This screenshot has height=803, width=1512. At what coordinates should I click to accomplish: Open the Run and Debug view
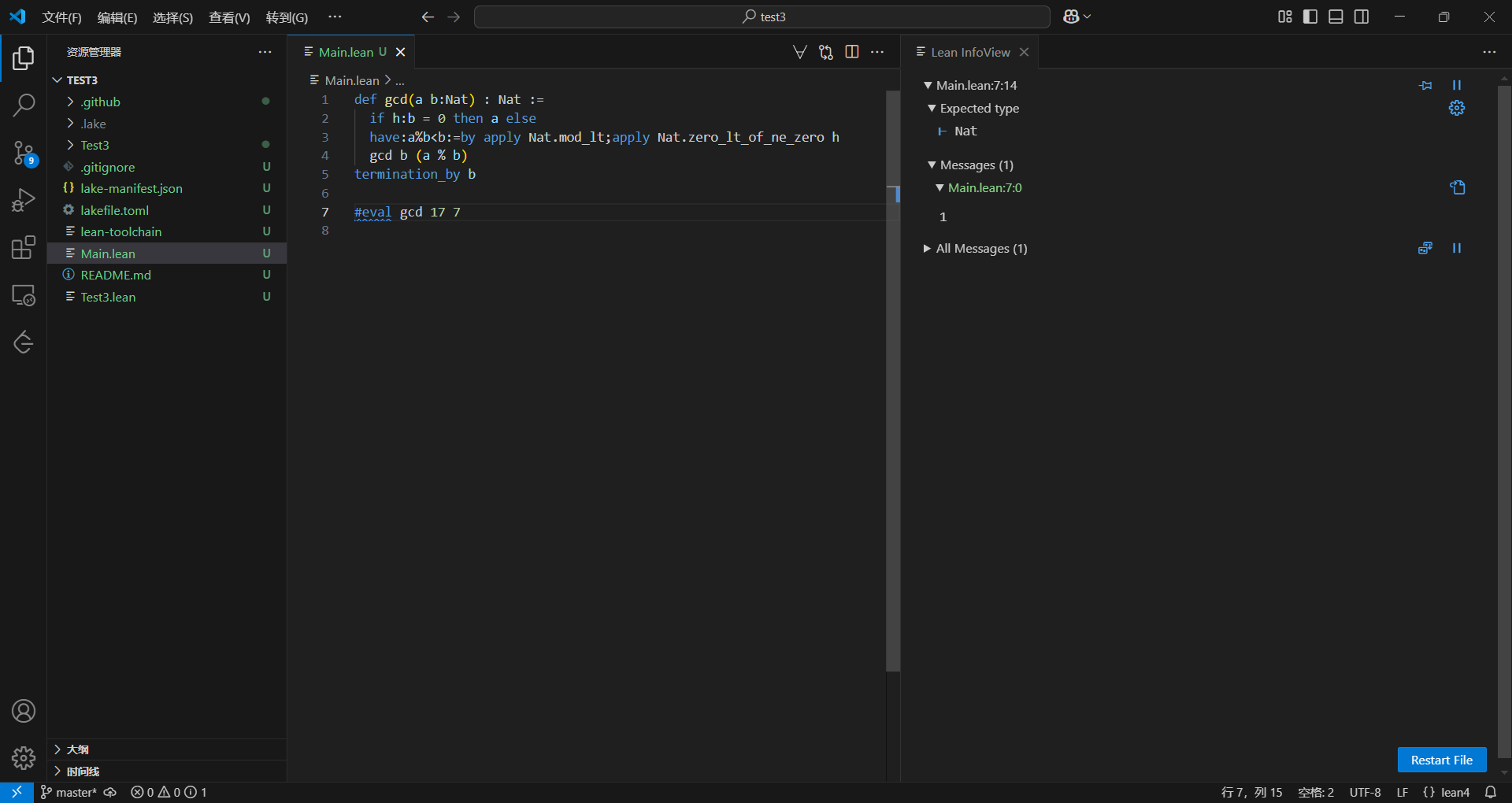(x=24, y=200)
